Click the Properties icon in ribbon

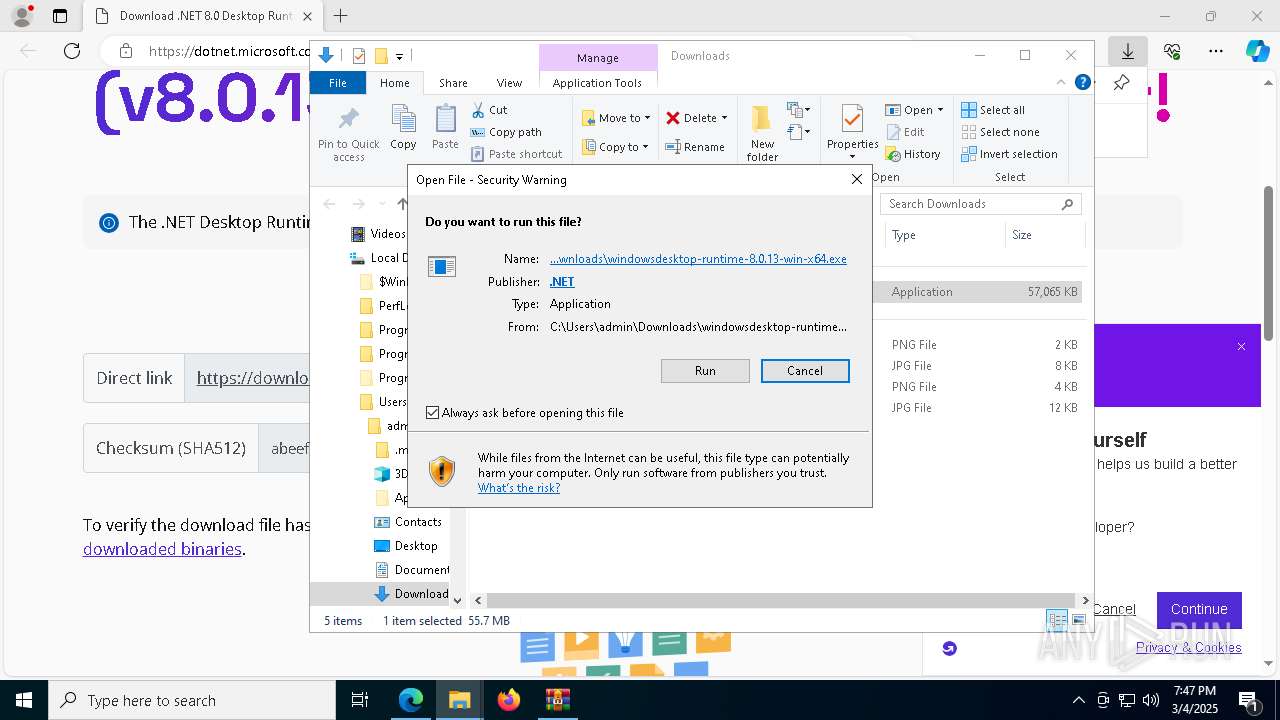[852, 119]
